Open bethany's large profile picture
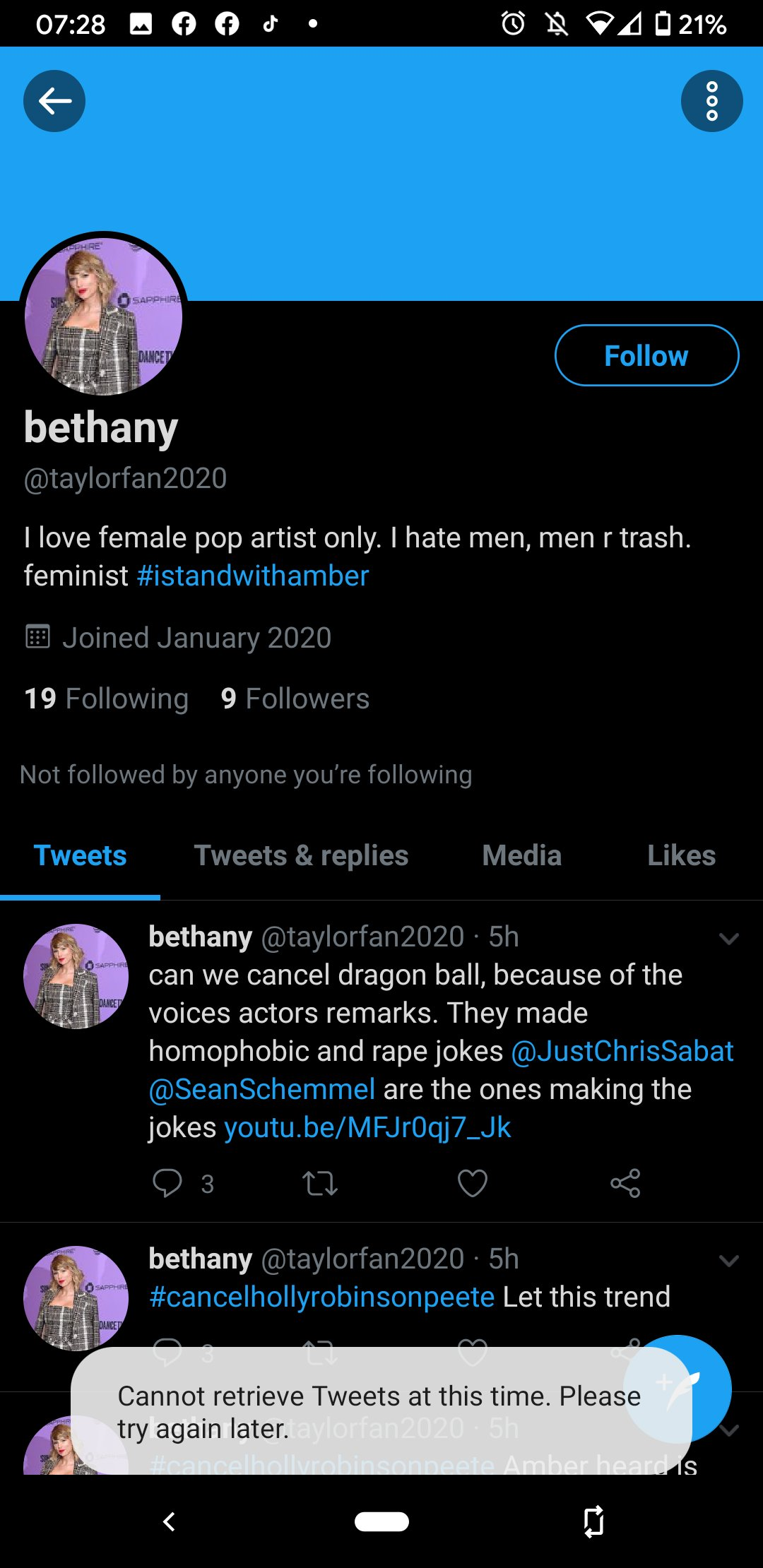 pyautogui.click(x=104, y=316)
